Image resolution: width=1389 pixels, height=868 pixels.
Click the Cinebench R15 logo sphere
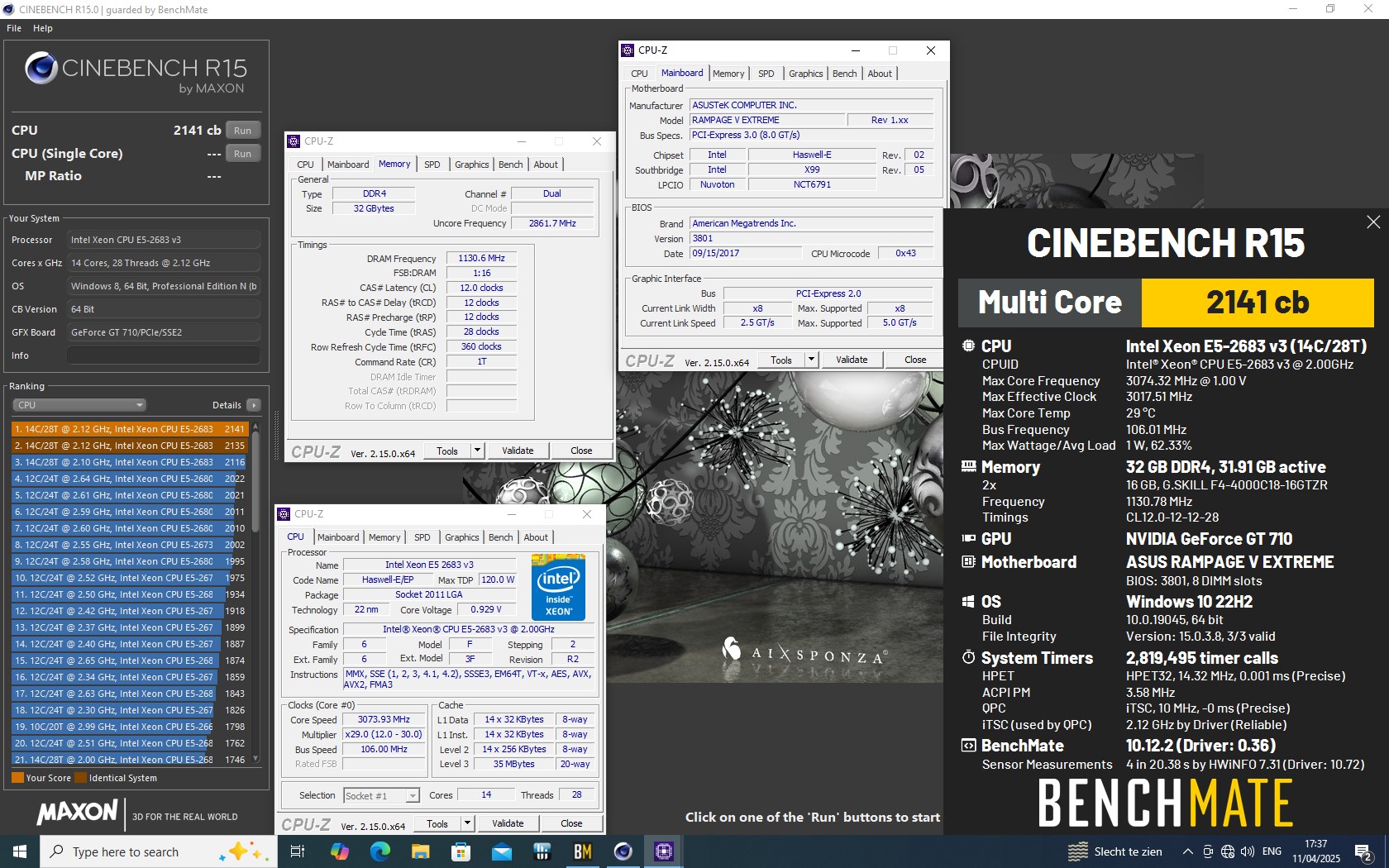41,69
